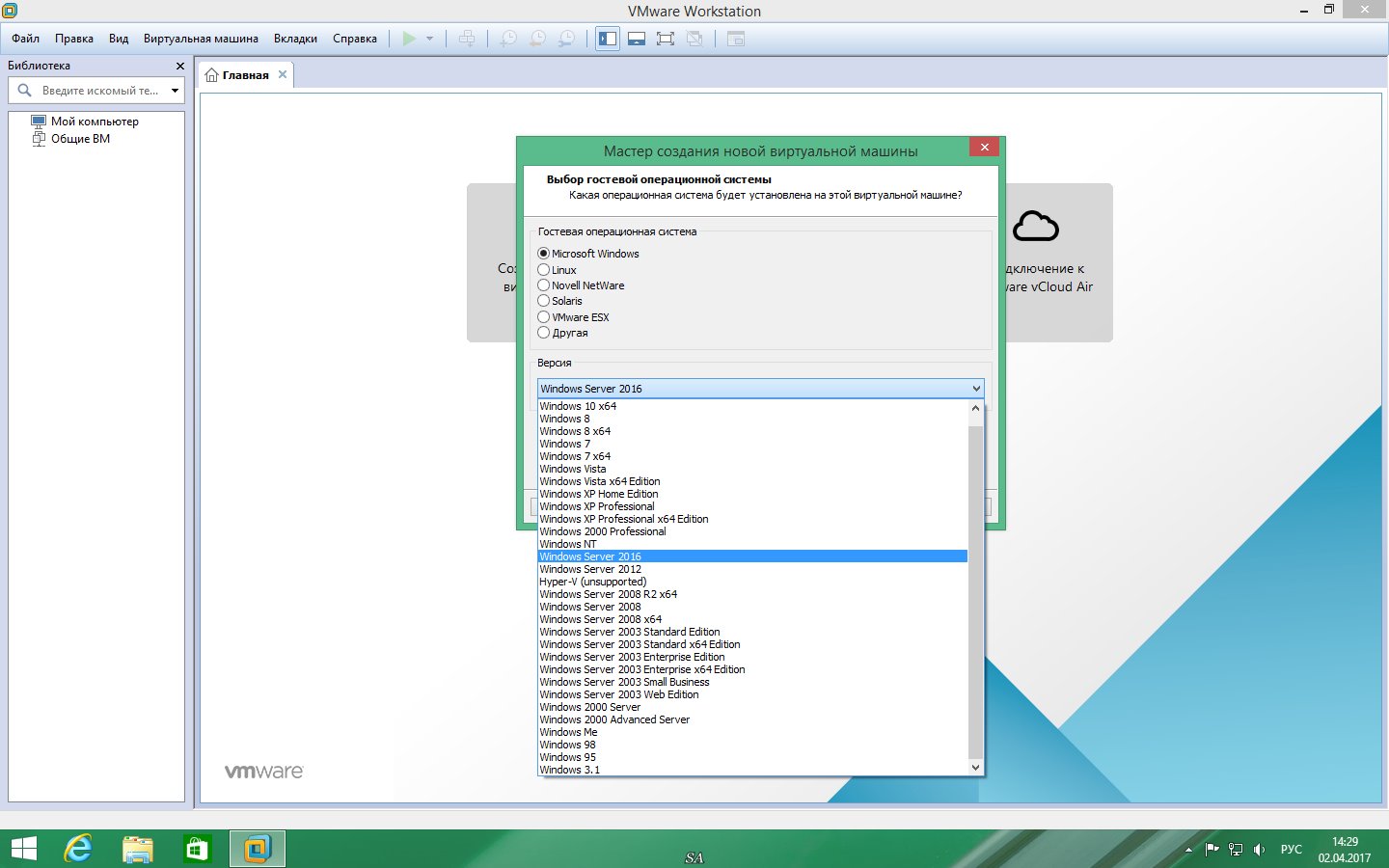
Task: Click the full screen mode icon
Action: coord(666,39)
